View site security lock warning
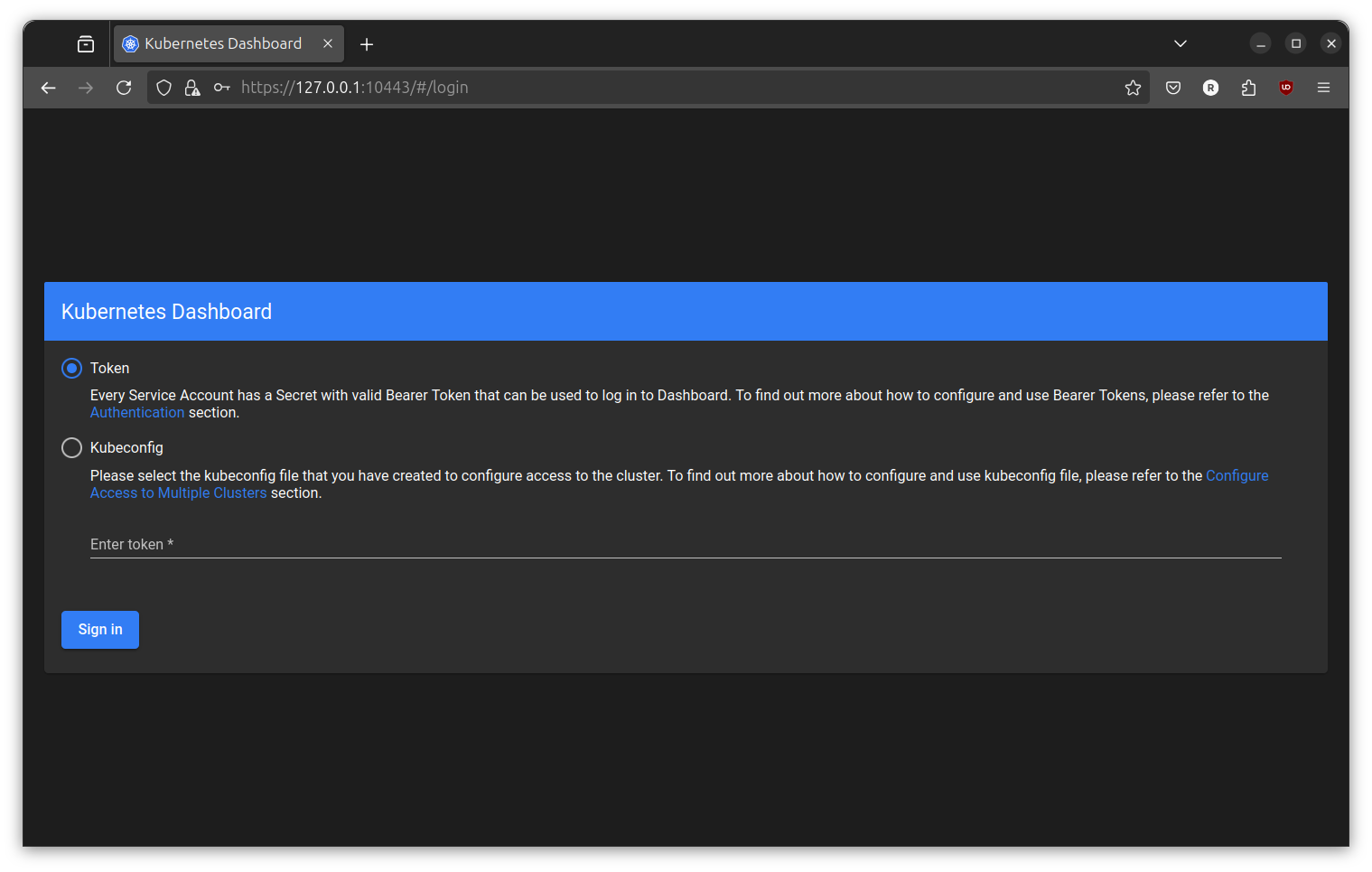This screenshot has width=1372, height=872. click(192, 88)
